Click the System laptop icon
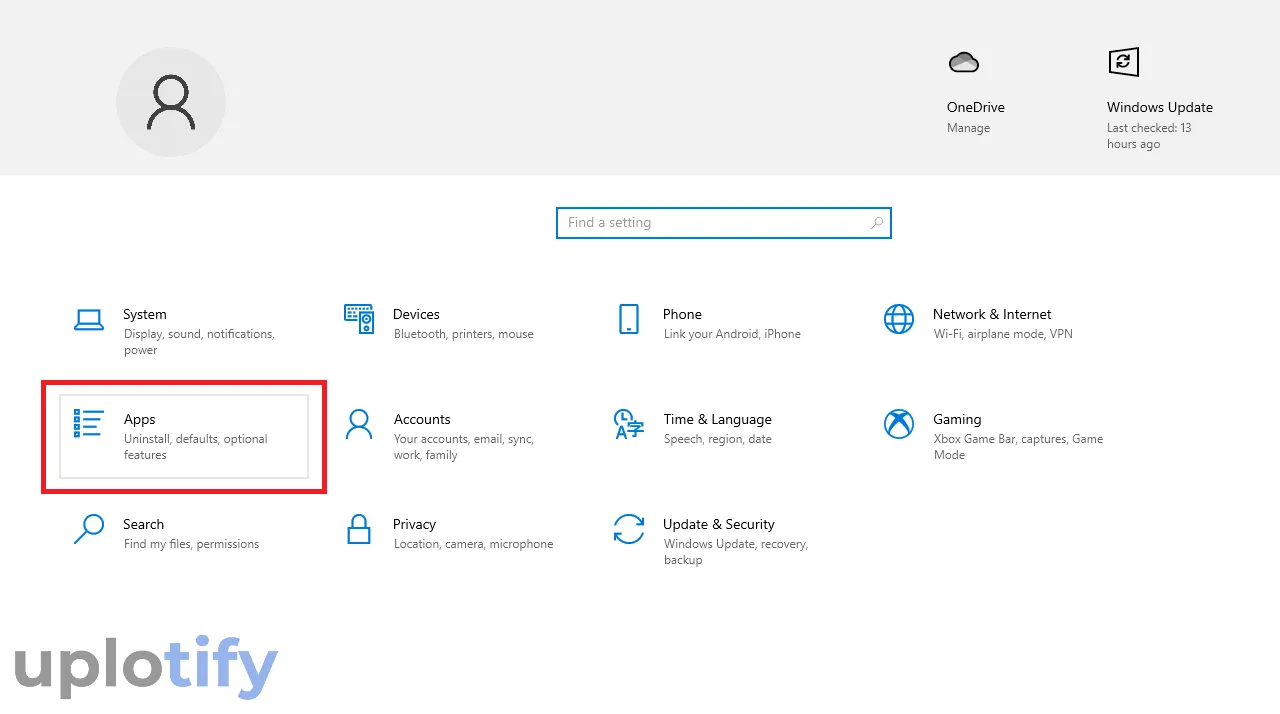1280x714 pixels. (89, 320)
